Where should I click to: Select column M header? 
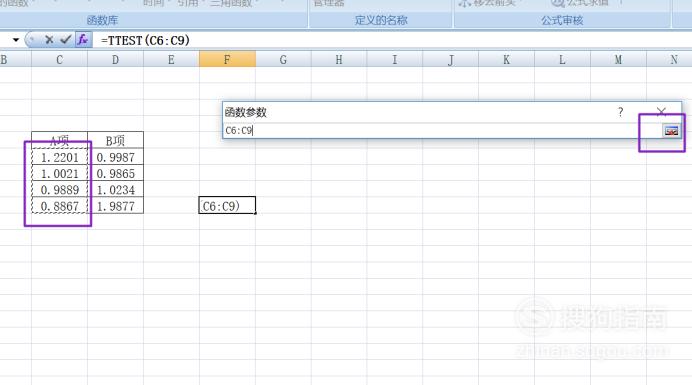point(618,59)
